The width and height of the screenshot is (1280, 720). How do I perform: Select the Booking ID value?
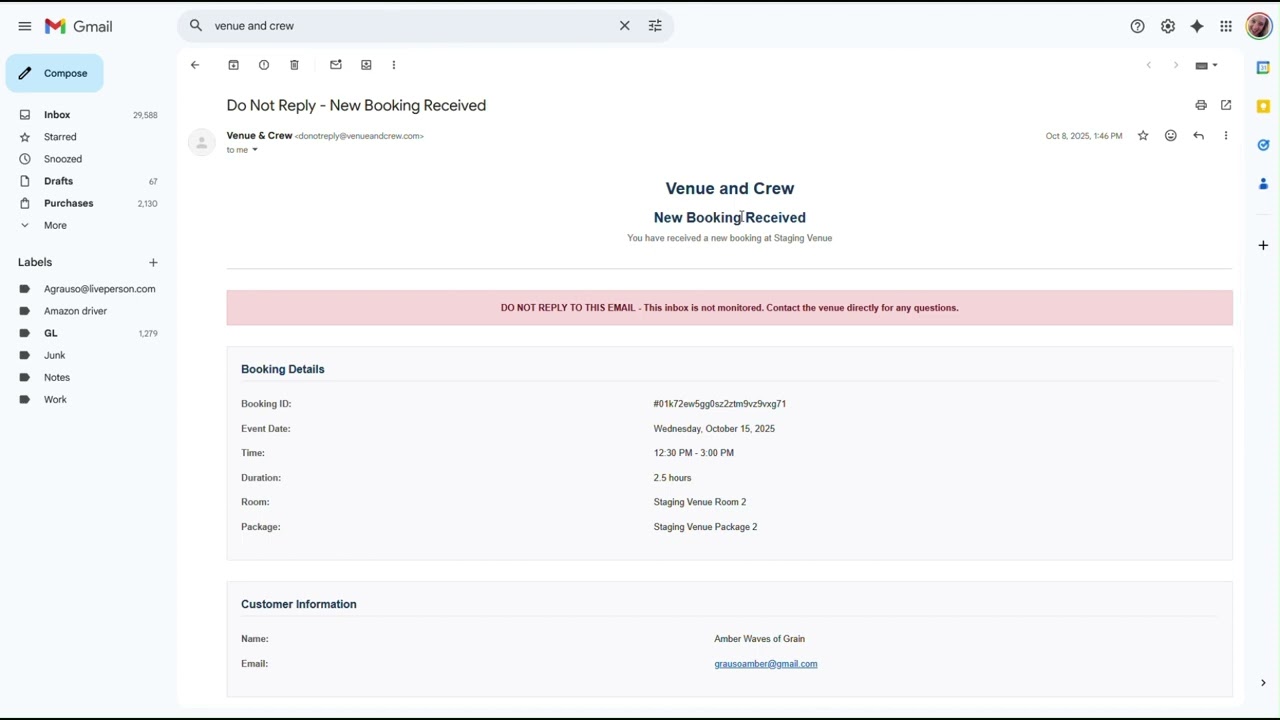(720, 404)
